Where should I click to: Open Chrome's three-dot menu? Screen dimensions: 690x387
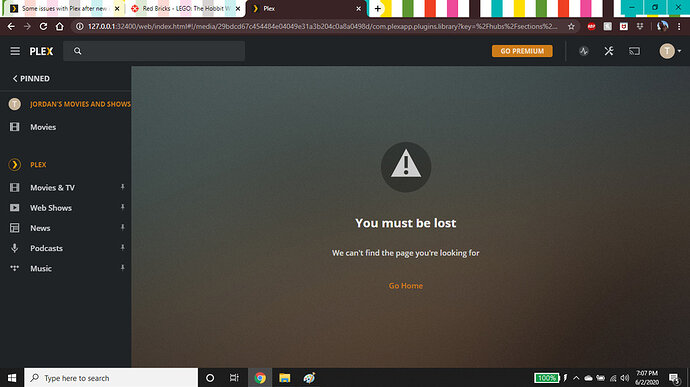tap(679, 26)
